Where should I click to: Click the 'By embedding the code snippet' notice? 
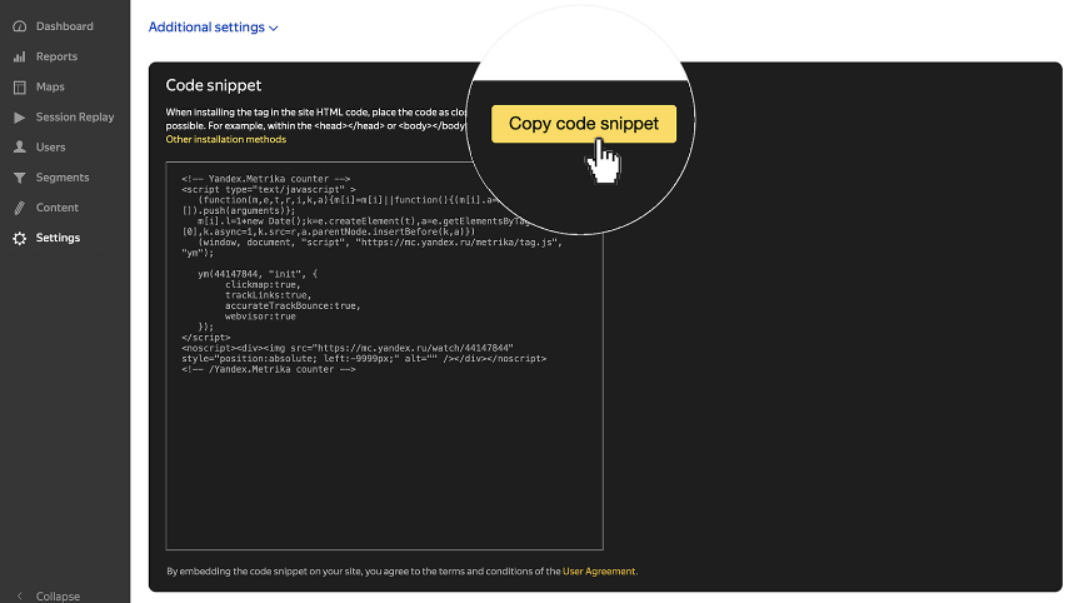402,572
